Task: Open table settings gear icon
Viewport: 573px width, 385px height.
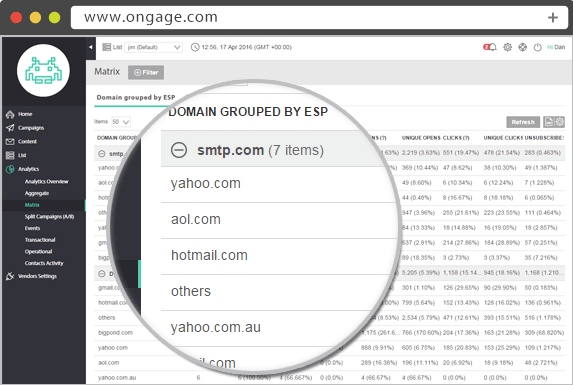Action: (559, 122)
